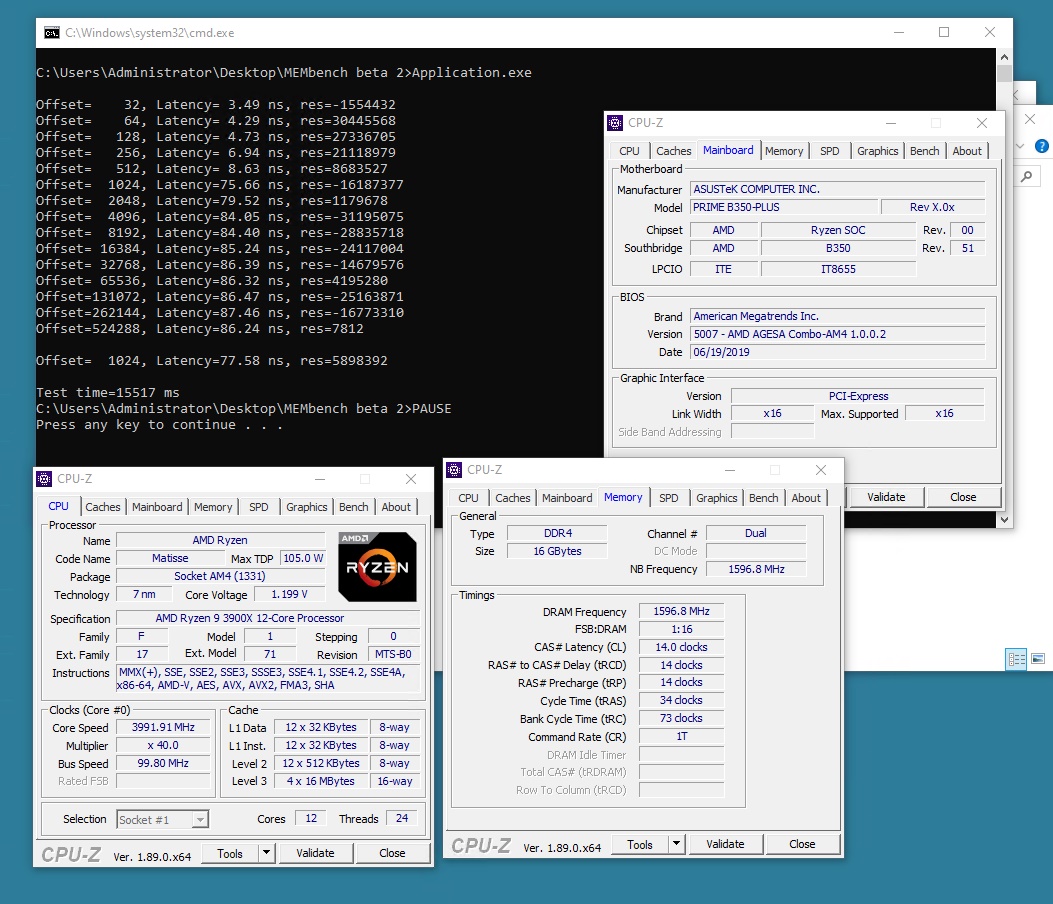Image resolution: width=1053 pixels, height=904 pixels.
Task: Open Caches tab in Mainboard CPU-Z window
Action: point(674,151)
